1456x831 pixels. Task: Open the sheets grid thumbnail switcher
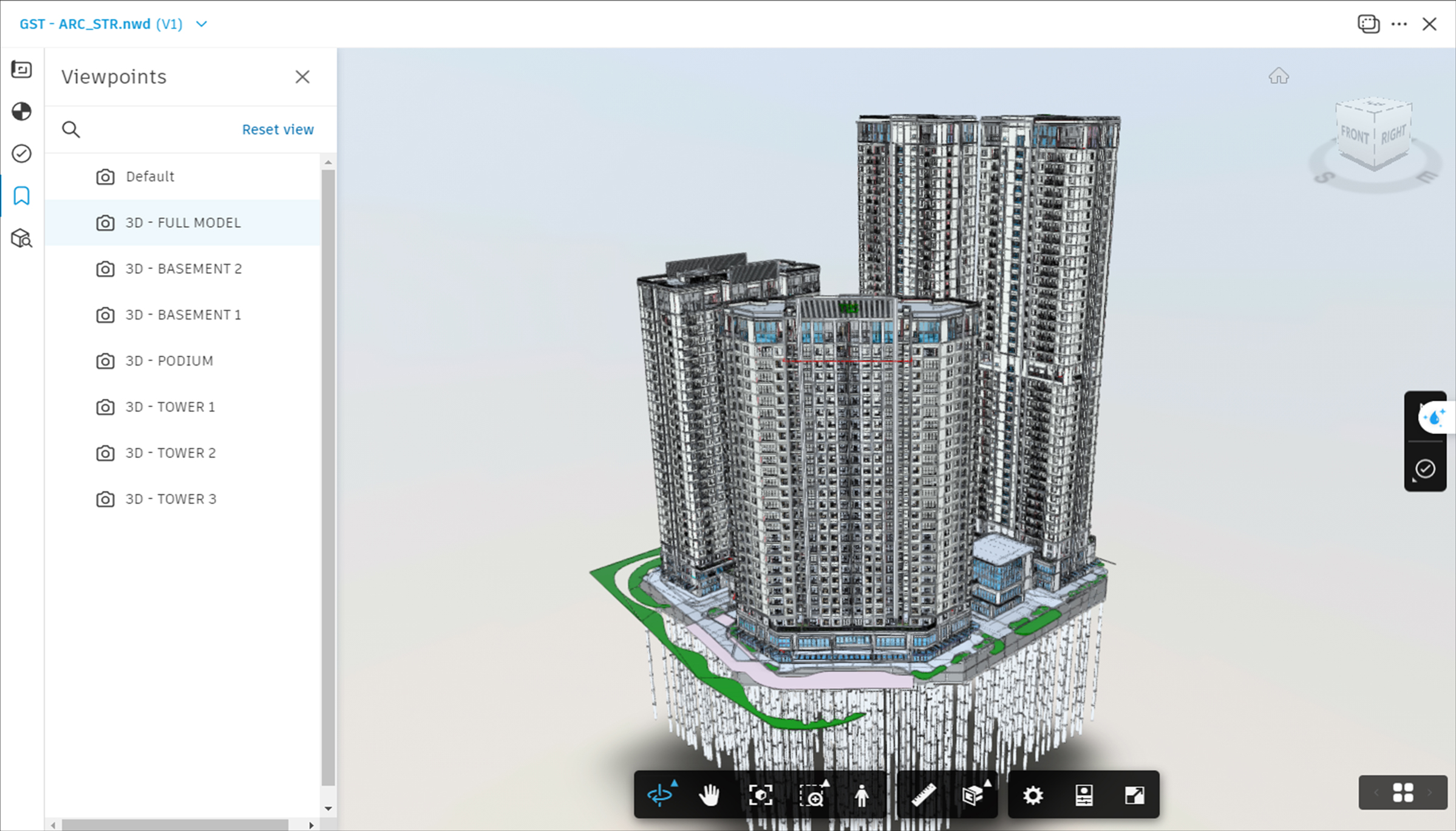pyautogui.click(x=1403, y=792)
